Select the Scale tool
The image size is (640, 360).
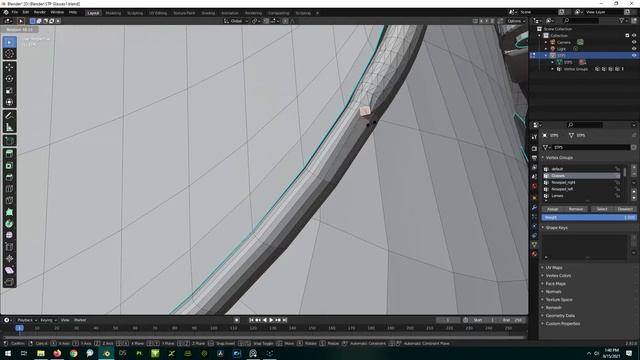(9, 91)
